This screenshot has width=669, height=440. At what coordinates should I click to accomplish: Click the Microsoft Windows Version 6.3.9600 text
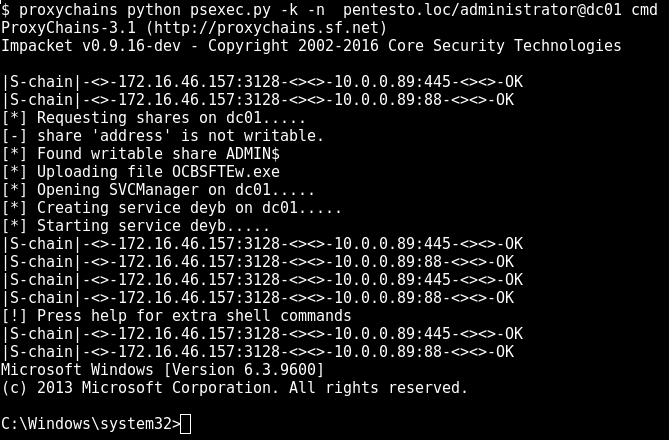coord(163,370)
